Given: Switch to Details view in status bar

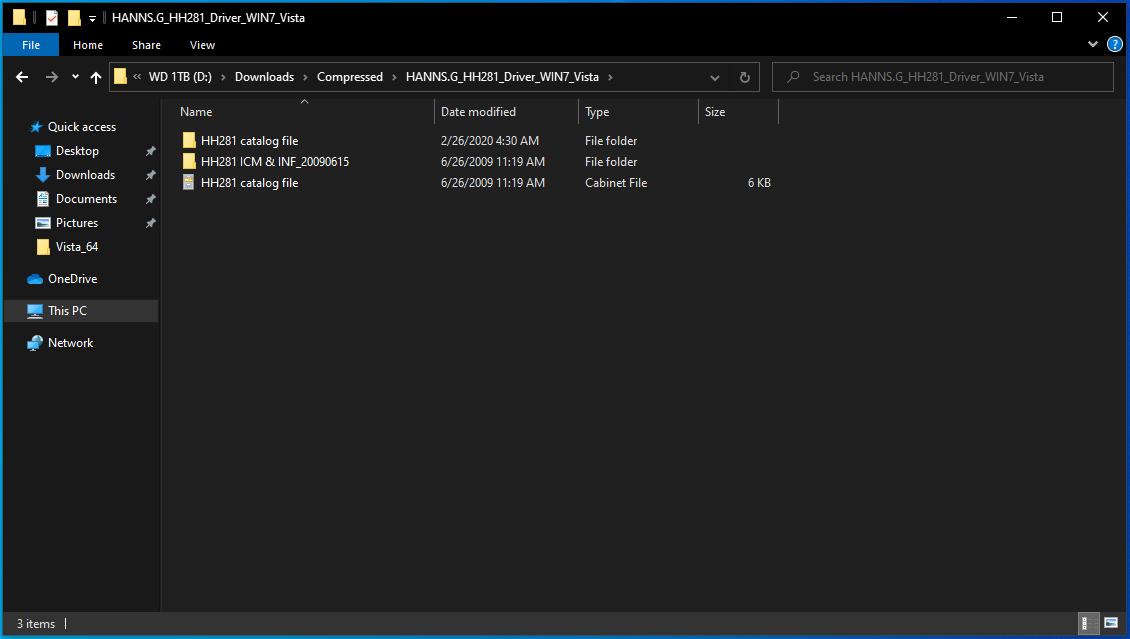Looking at the screenshot, I should coord(1088,623).
